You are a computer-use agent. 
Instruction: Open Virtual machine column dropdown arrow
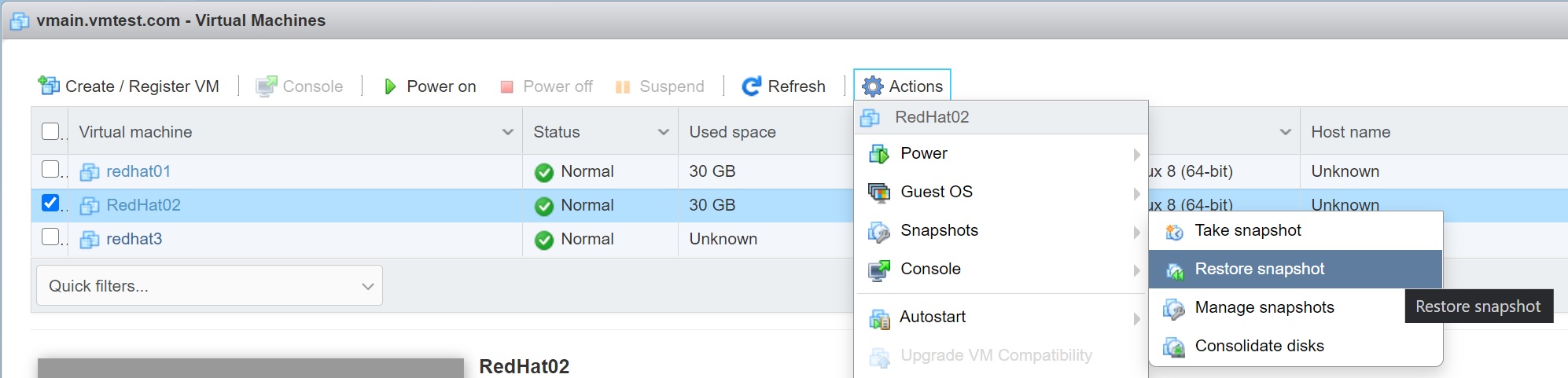coord(507,132)
